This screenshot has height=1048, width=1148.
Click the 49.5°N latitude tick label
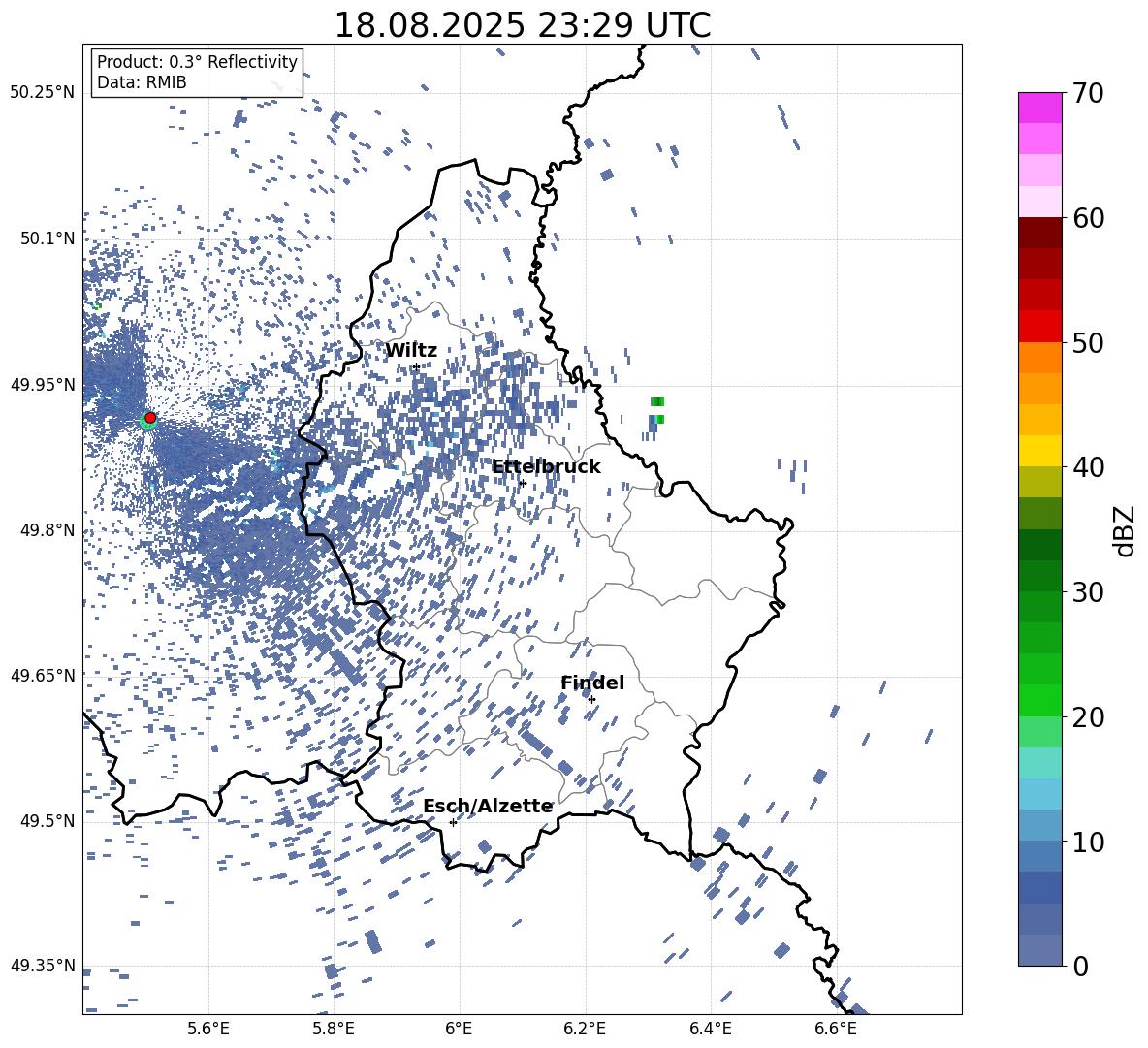(48, 821)
